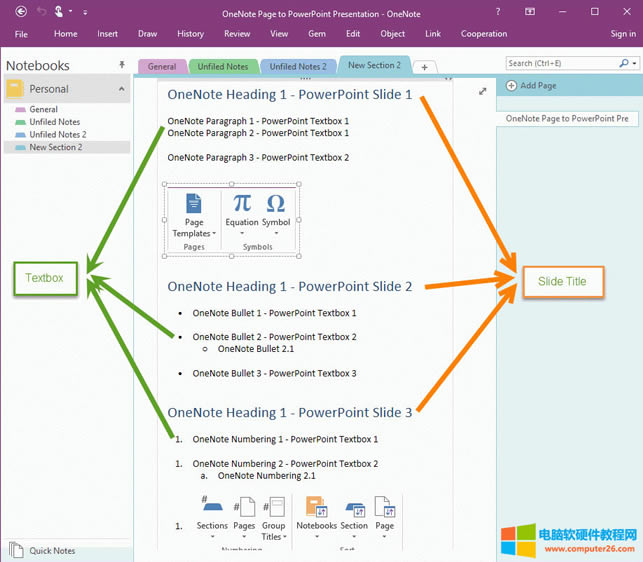Collapse the Personal notebook list

[122, 89]
